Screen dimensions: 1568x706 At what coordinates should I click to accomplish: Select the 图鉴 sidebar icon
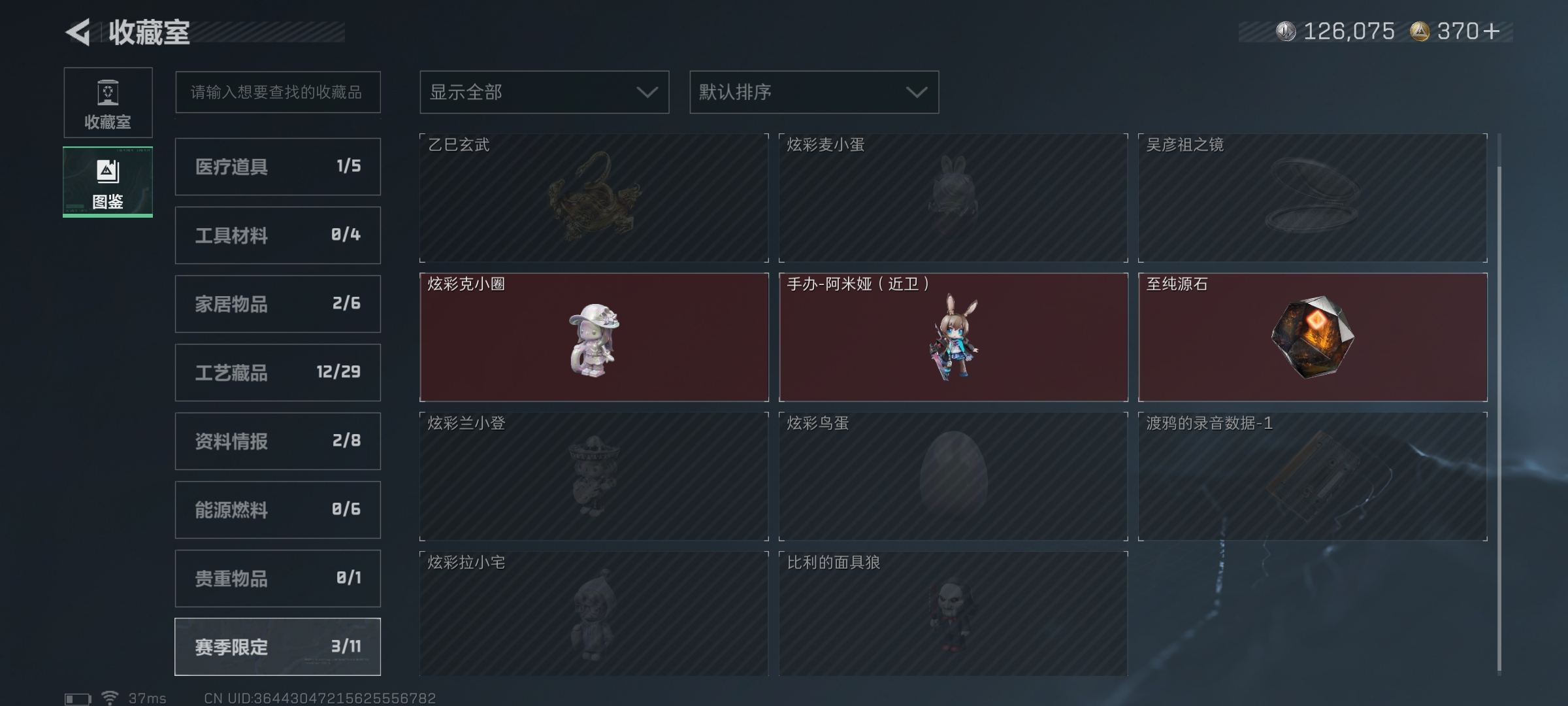(108, 182)
